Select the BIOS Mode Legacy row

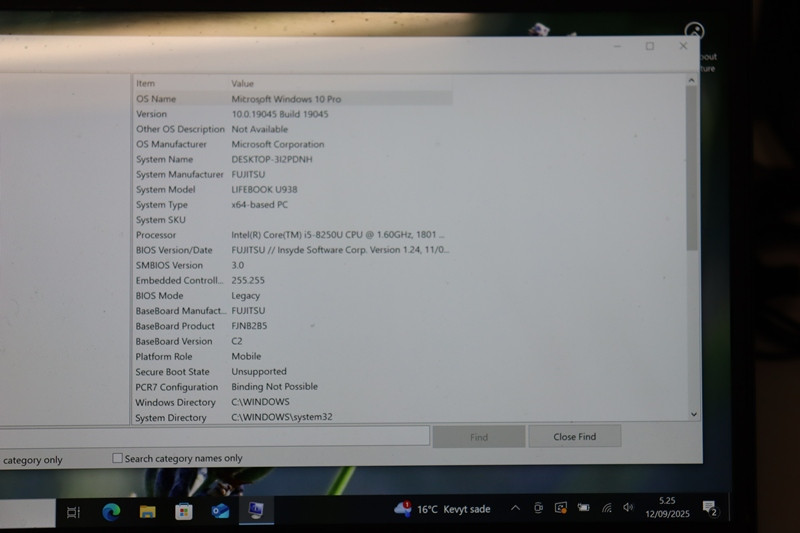click(293, 295)
